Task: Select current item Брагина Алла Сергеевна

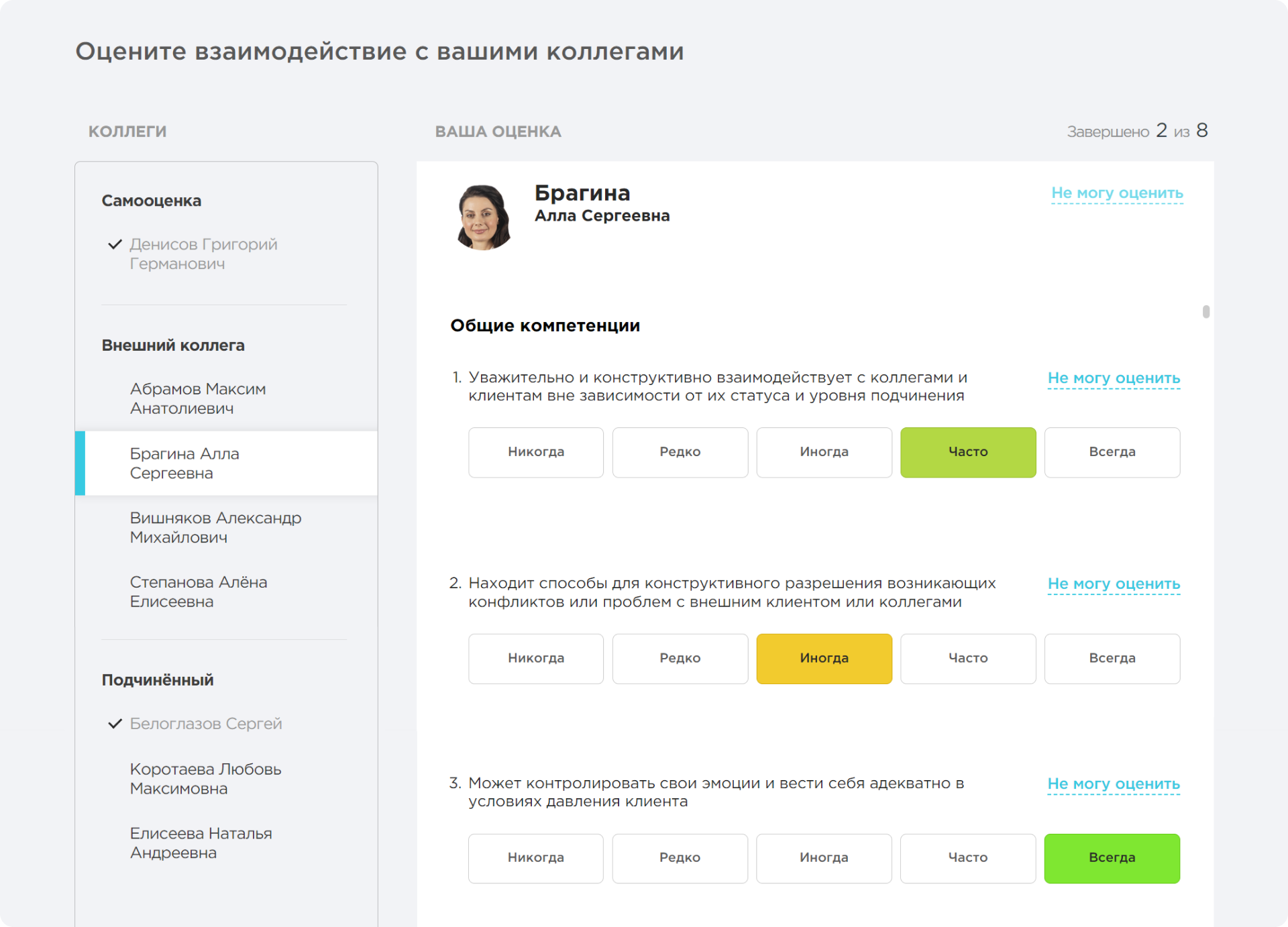Action: (184, 463)
